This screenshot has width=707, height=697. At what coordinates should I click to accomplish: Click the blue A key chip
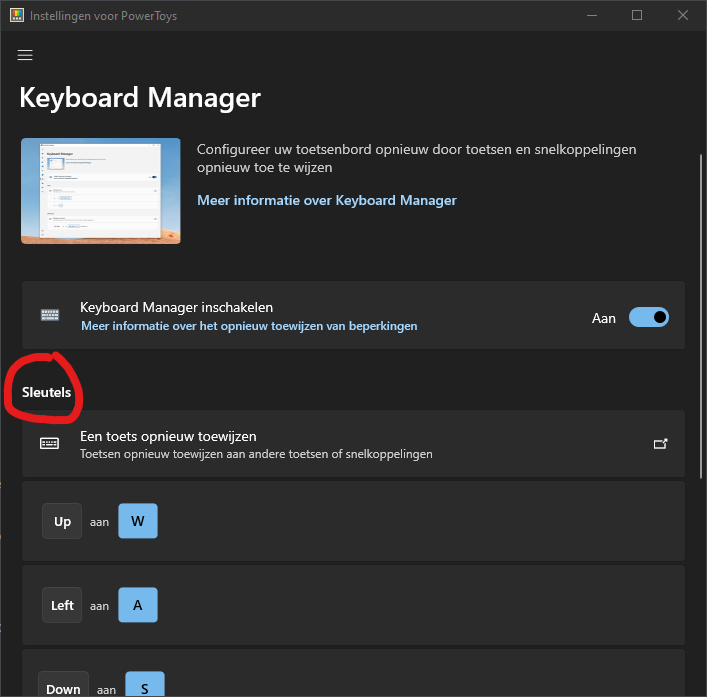(138, 605)
